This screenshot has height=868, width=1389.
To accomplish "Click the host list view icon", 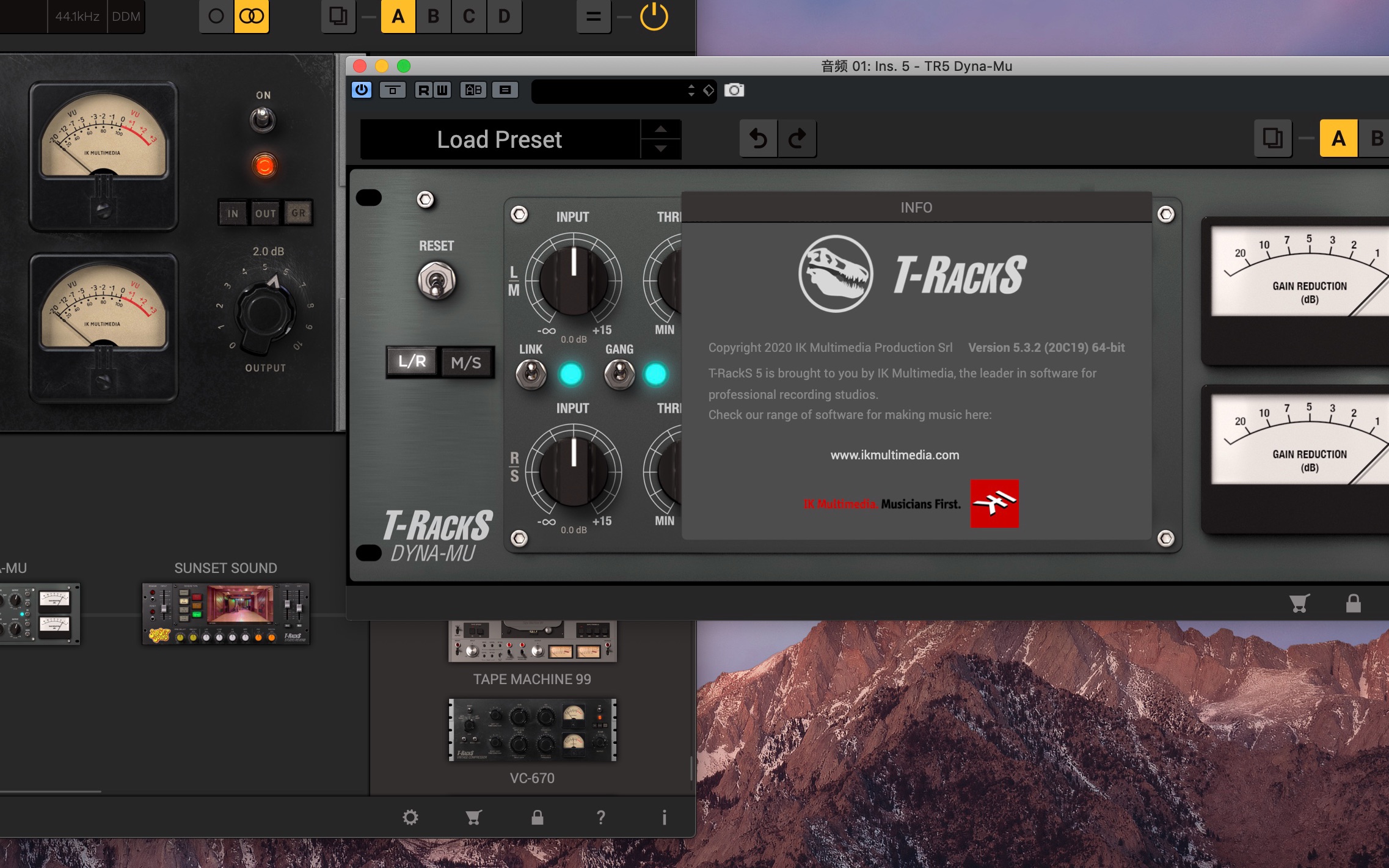I will [505, 90].
